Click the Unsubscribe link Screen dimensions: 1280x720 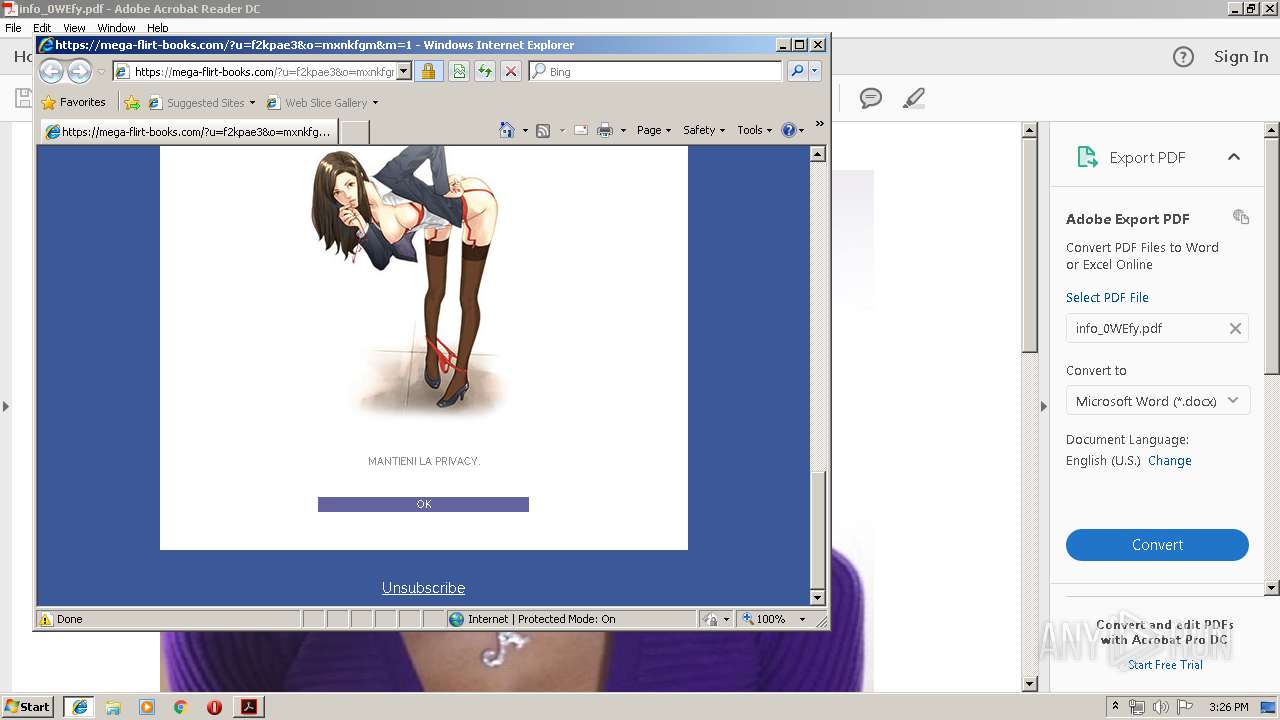pos(423,588)
